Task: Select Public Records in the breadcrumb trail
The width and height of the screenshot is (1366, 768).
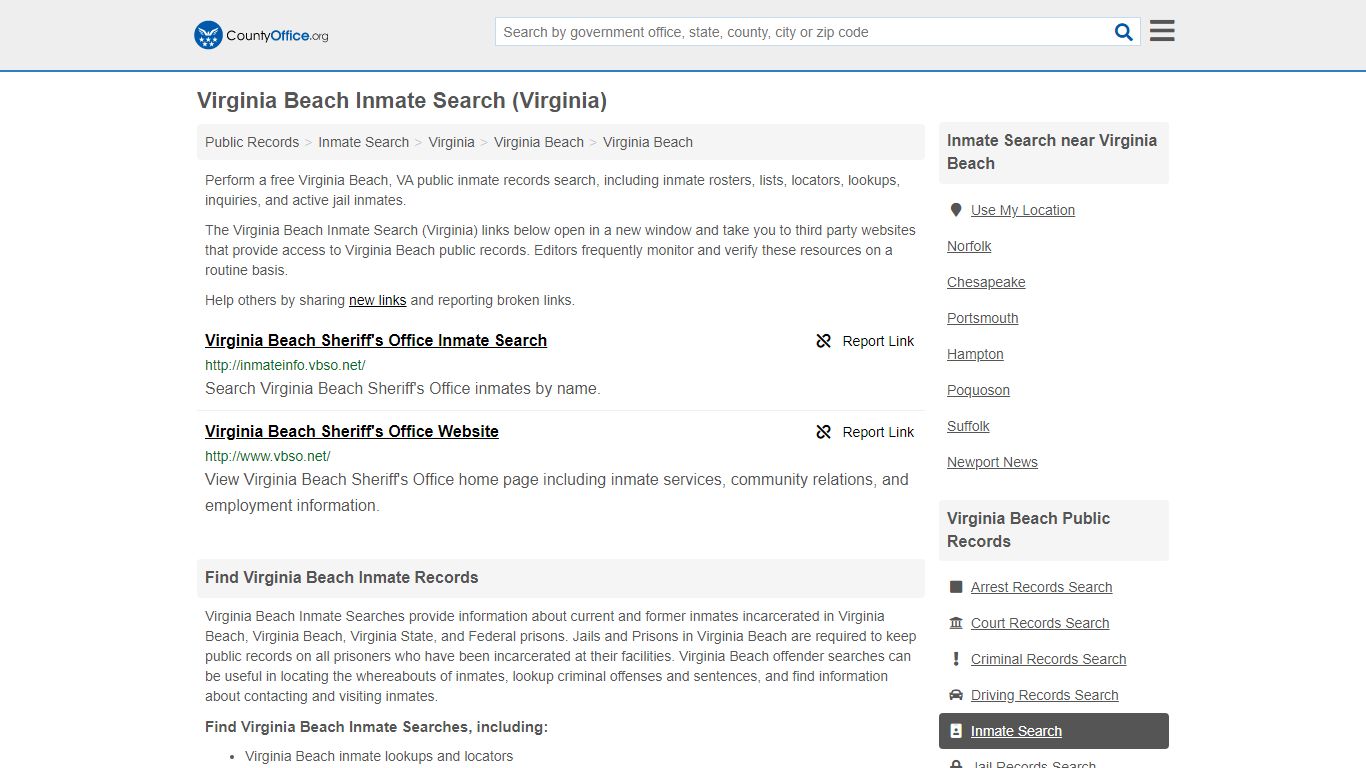Action: (251, 142)
